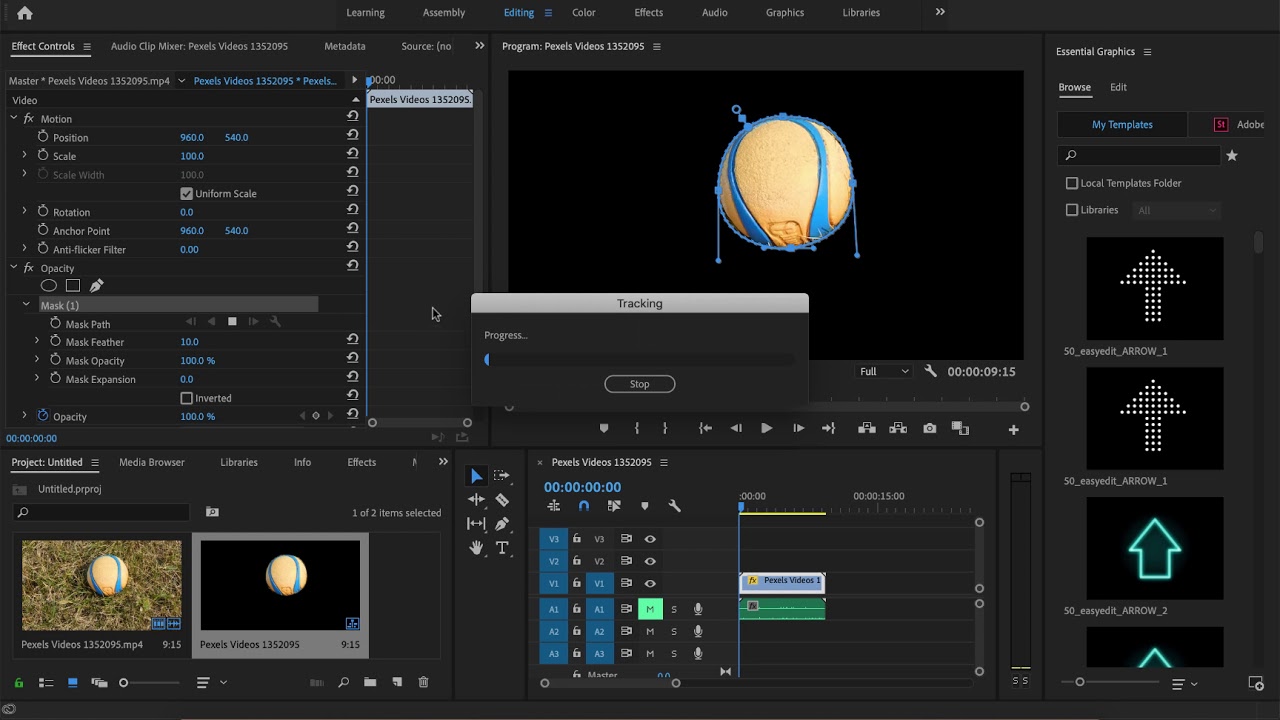Go to the Home screen icon
1280x720 pixels.
25,13
